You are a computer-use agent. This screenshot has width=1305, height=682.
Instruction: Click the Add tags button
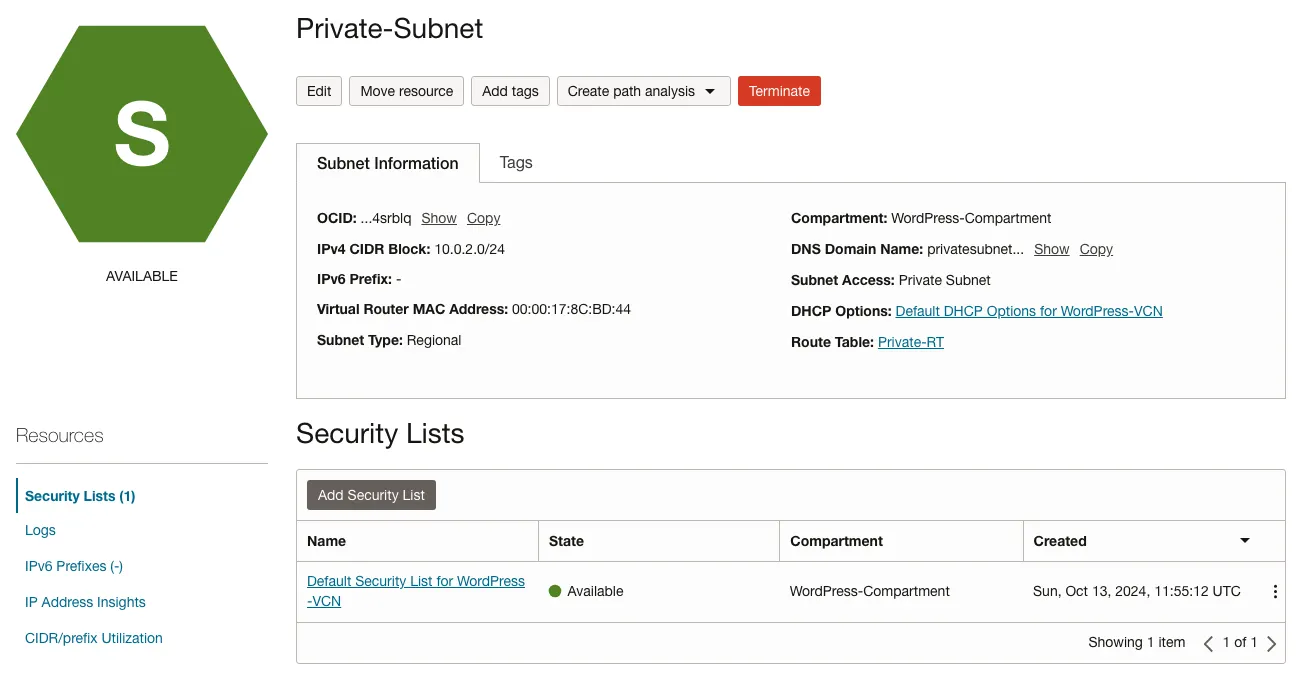pos(510,91)
